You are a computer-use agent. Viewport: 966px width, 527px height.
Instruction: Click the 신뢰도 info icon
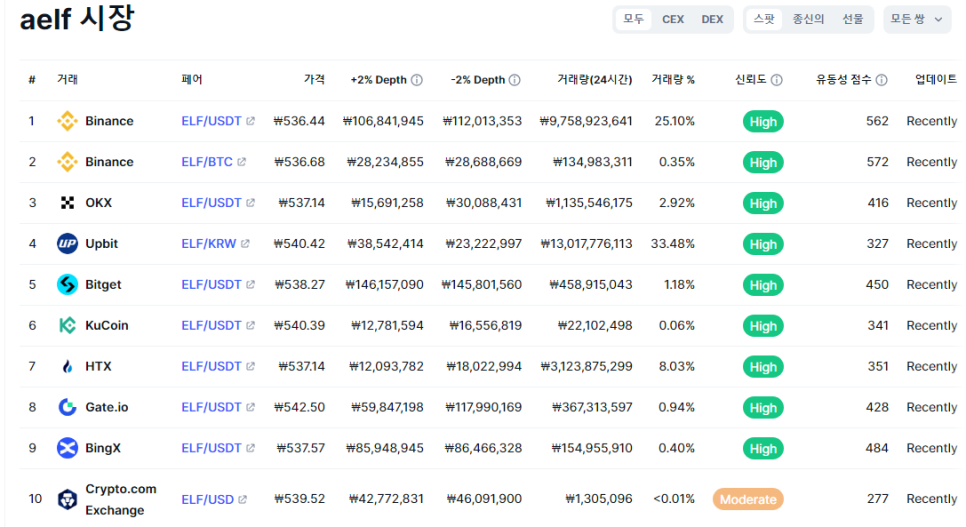777,80
